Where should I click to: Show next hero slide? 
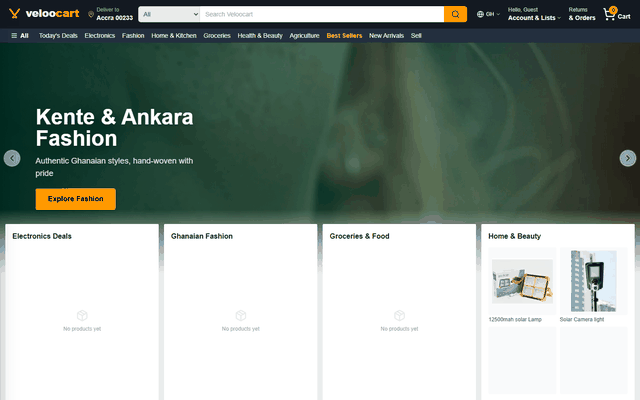[627, 158]
